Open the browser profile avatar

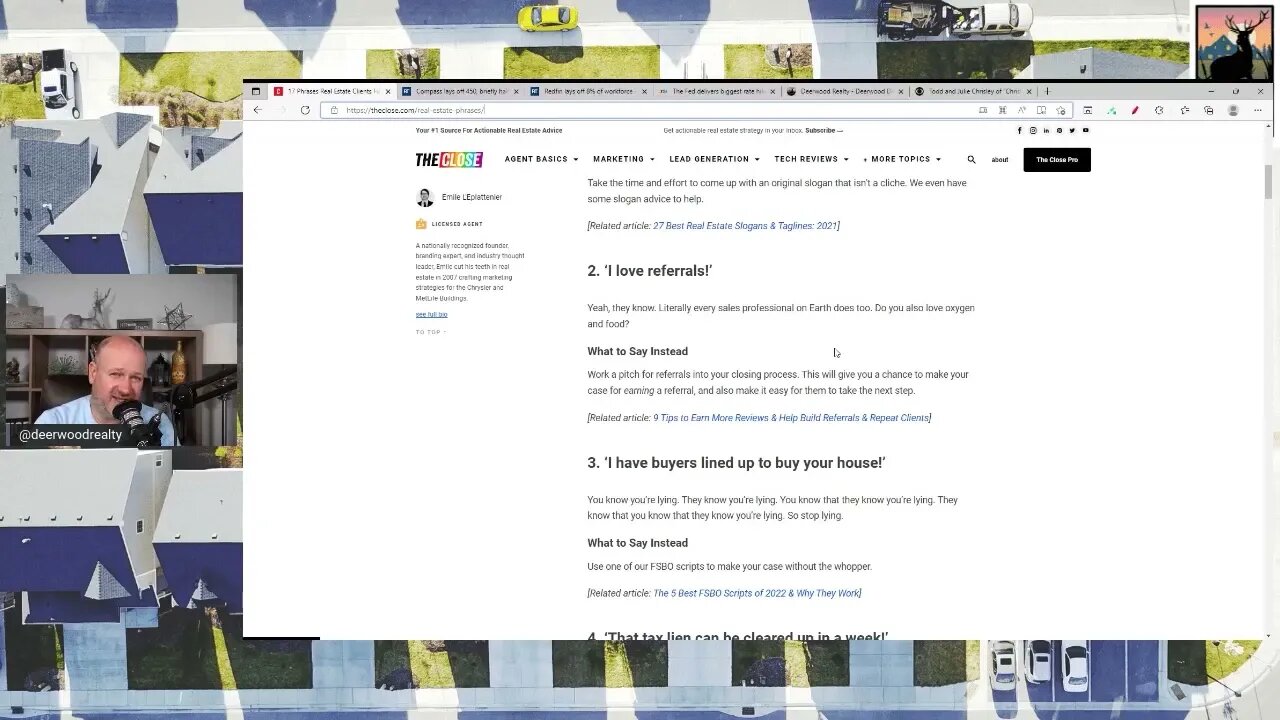1233,110
